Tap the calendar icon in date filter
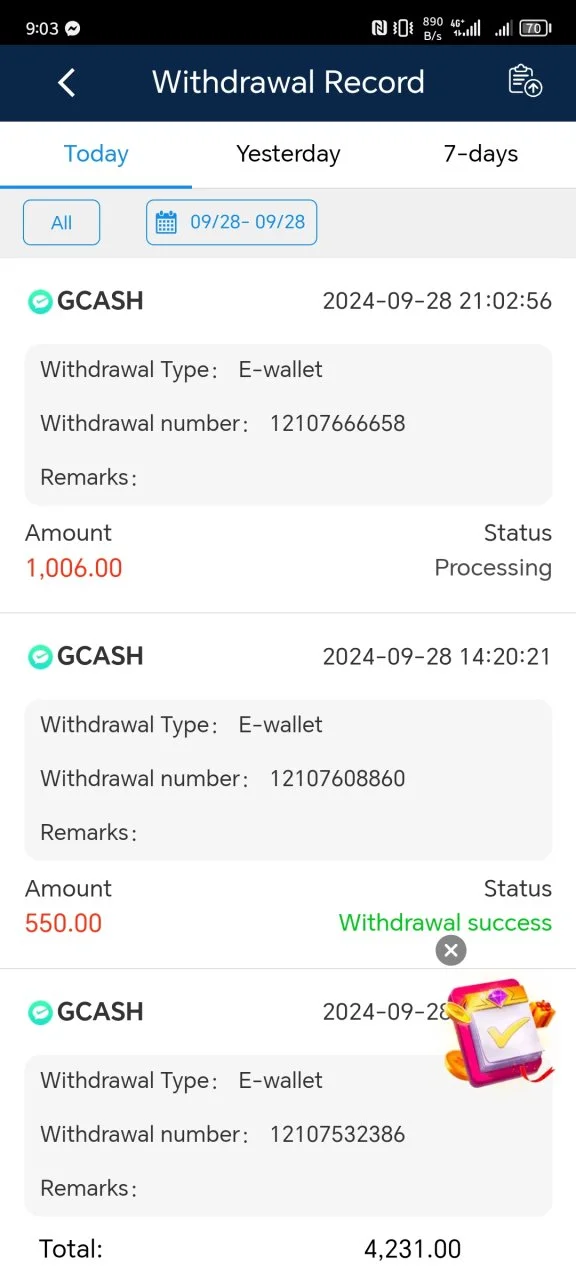Image resolution: width=576 pixels, height=1280 pixels. coord(167,222)
